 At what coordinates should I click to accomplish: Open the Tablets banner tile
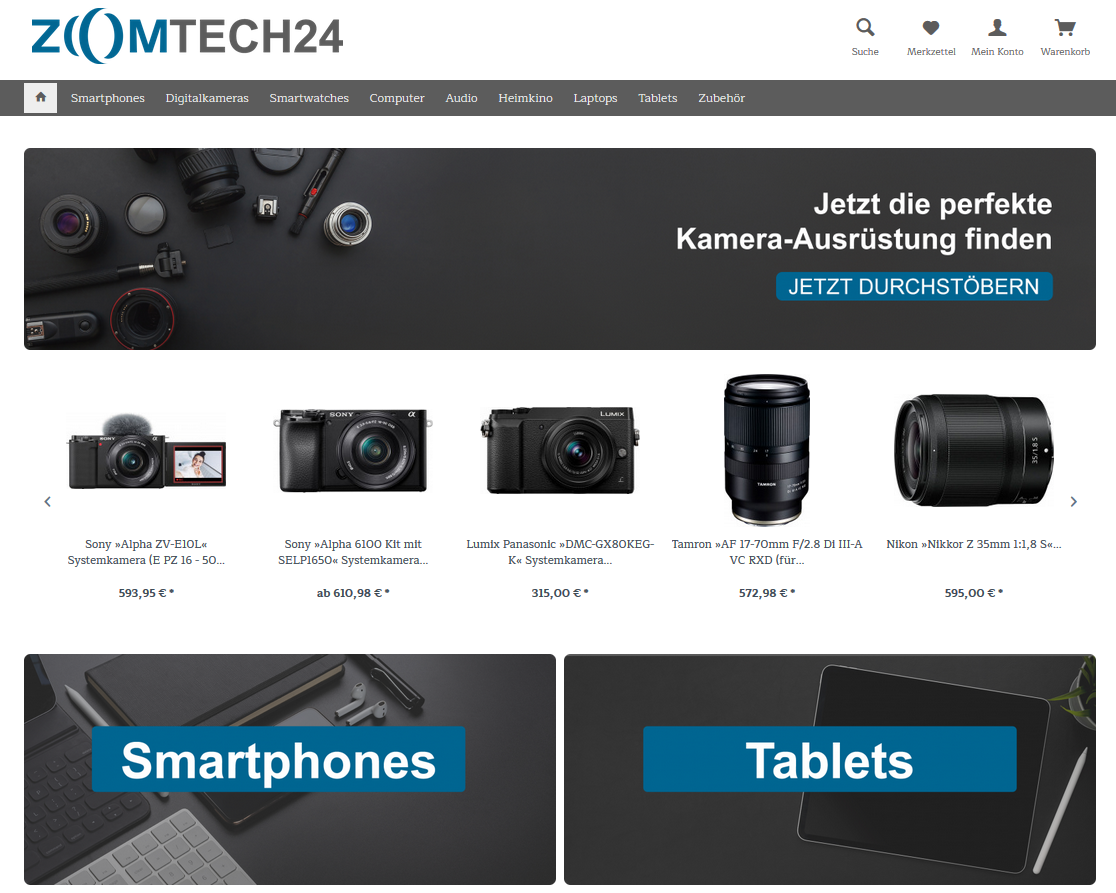point(830,769)
